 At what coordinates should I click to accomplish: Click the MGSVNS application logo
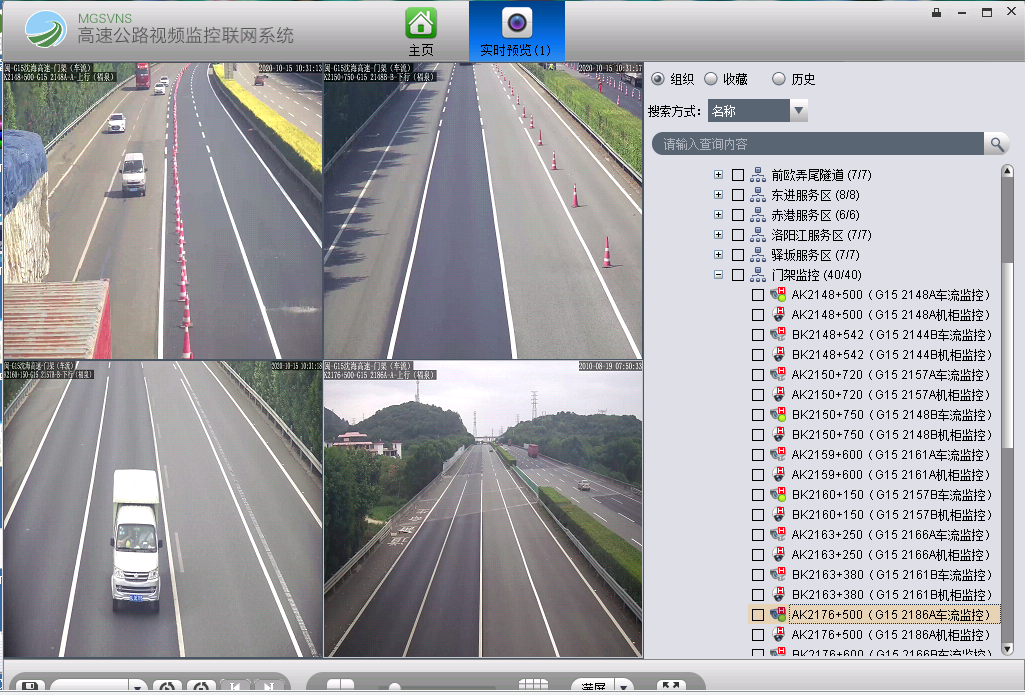point(46,30)
